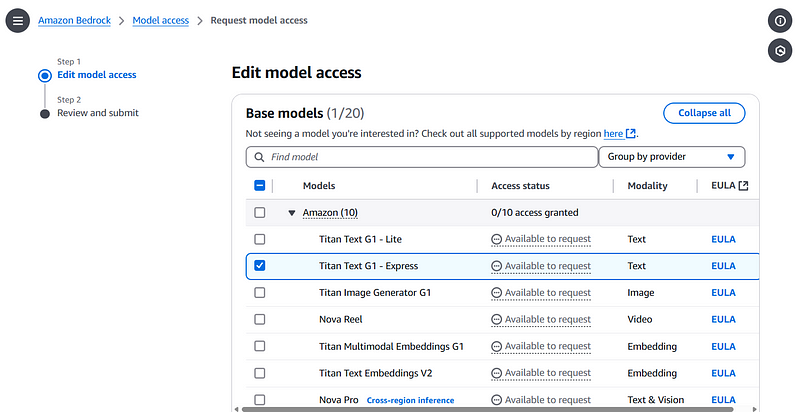Click the Find model search field
800x412 pixels.
pyautogui.click(x=421, y=157)
